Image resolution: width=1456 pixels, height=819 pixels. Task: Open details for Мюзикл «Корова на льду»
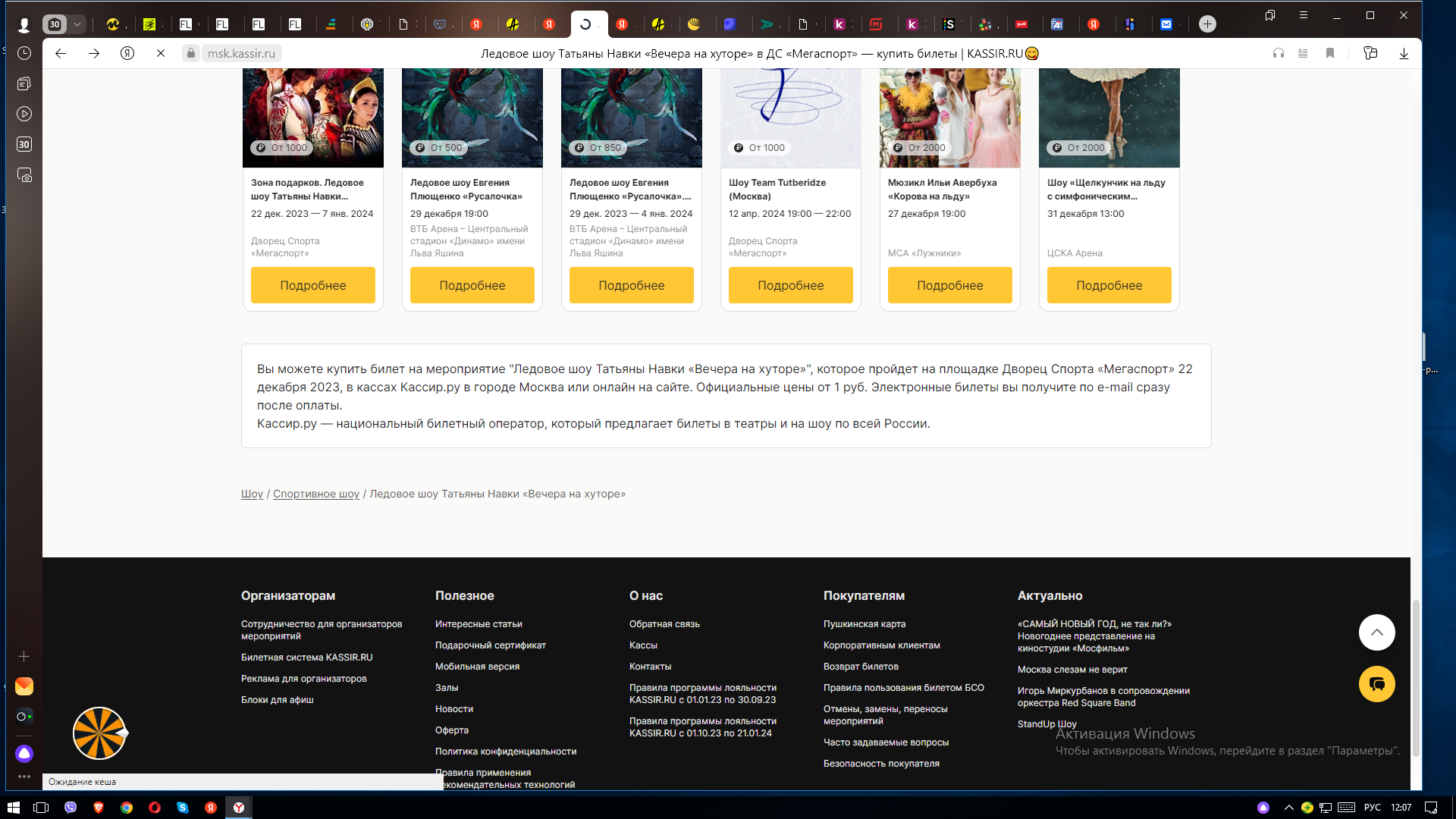pos(950,285)
